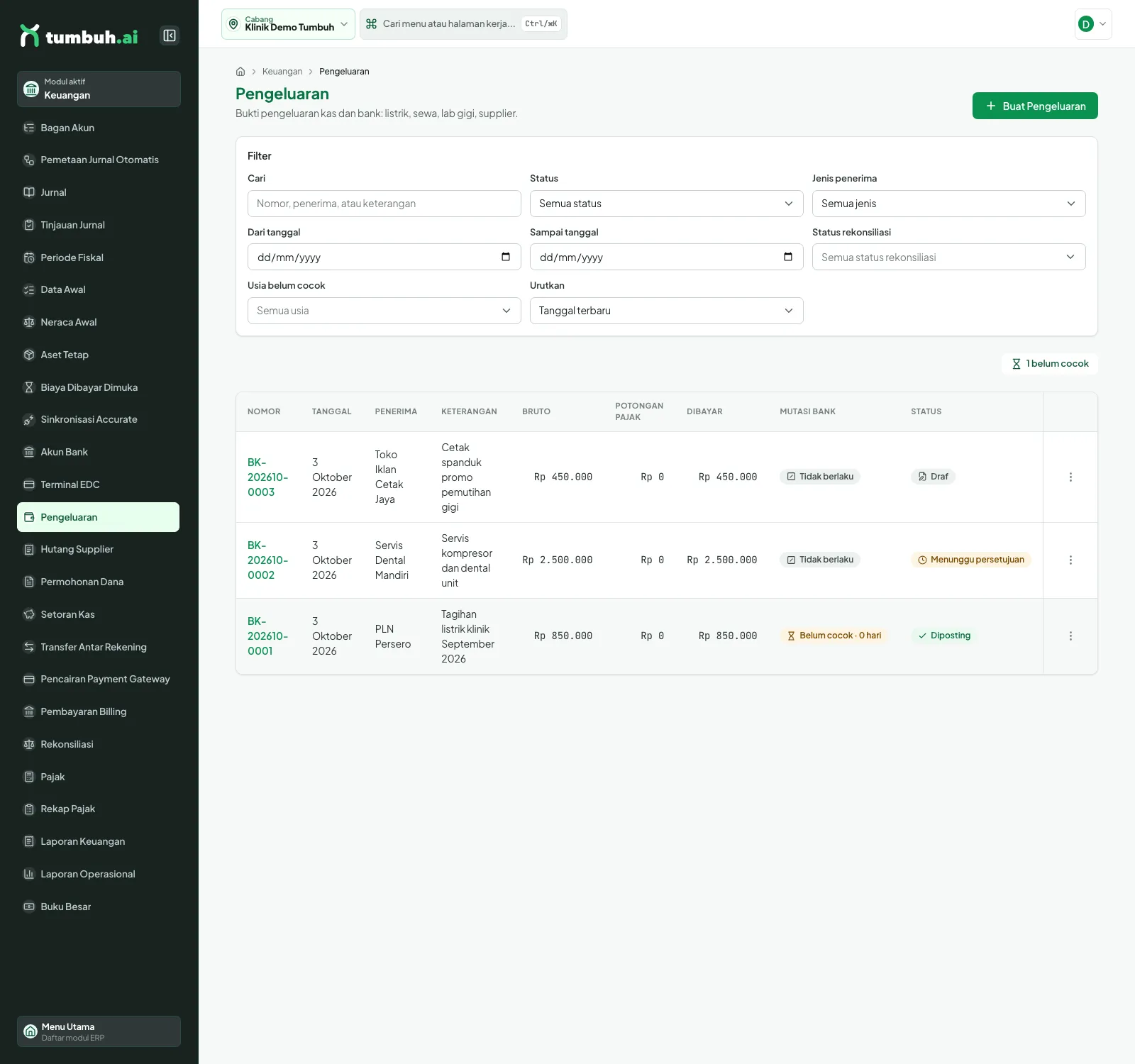
Task: Open voucher BK-202610-0001 link
Action: click(x=267, y=636)
